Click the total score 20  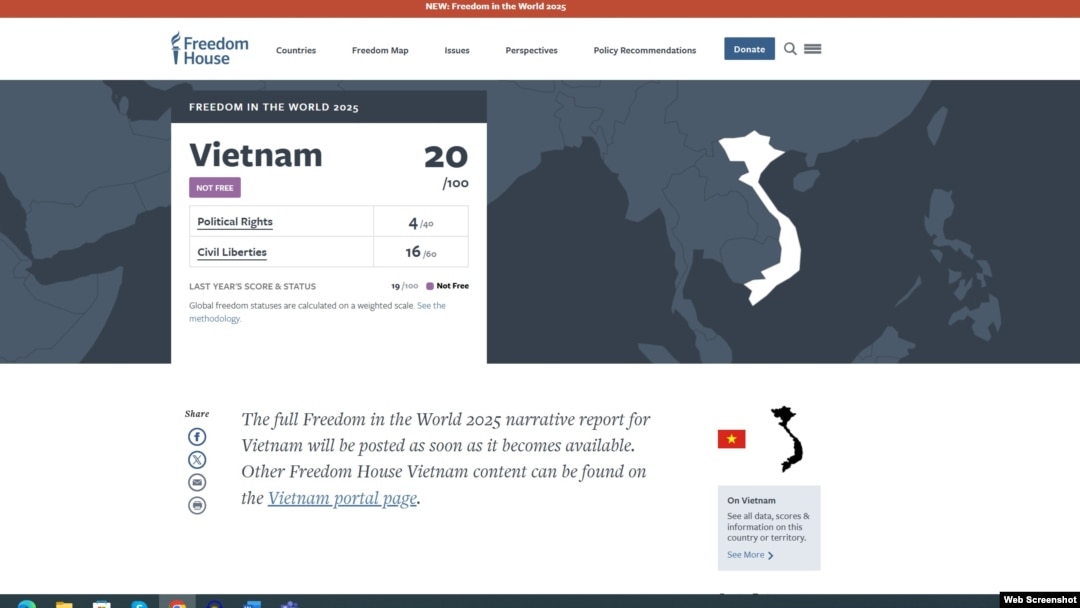click(x=446, y=156)
